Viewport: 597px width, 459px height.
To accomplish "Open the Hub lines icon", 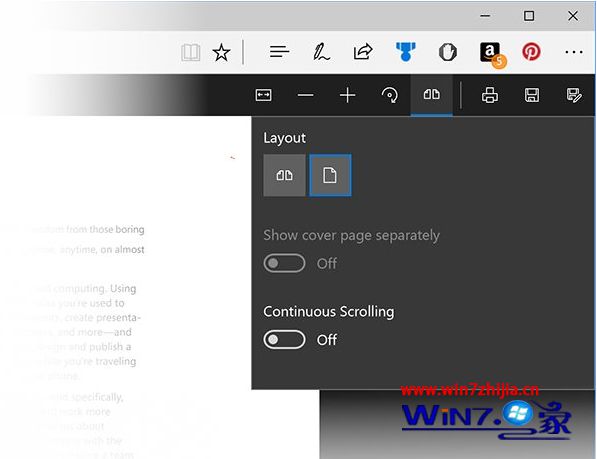I will 279,51.
